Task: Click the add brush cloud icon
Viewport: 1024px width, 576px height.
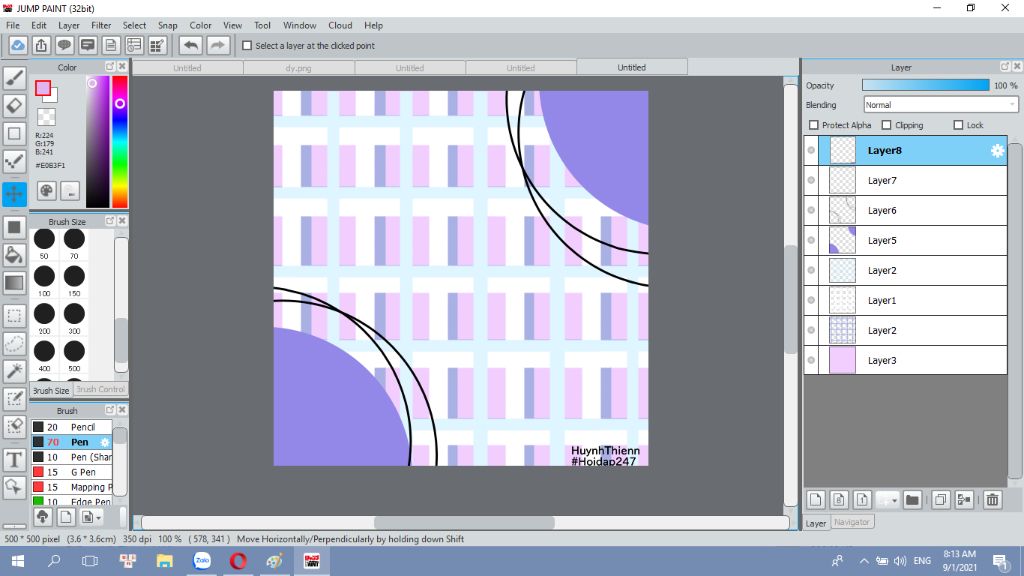Action: tap(42, 517)
